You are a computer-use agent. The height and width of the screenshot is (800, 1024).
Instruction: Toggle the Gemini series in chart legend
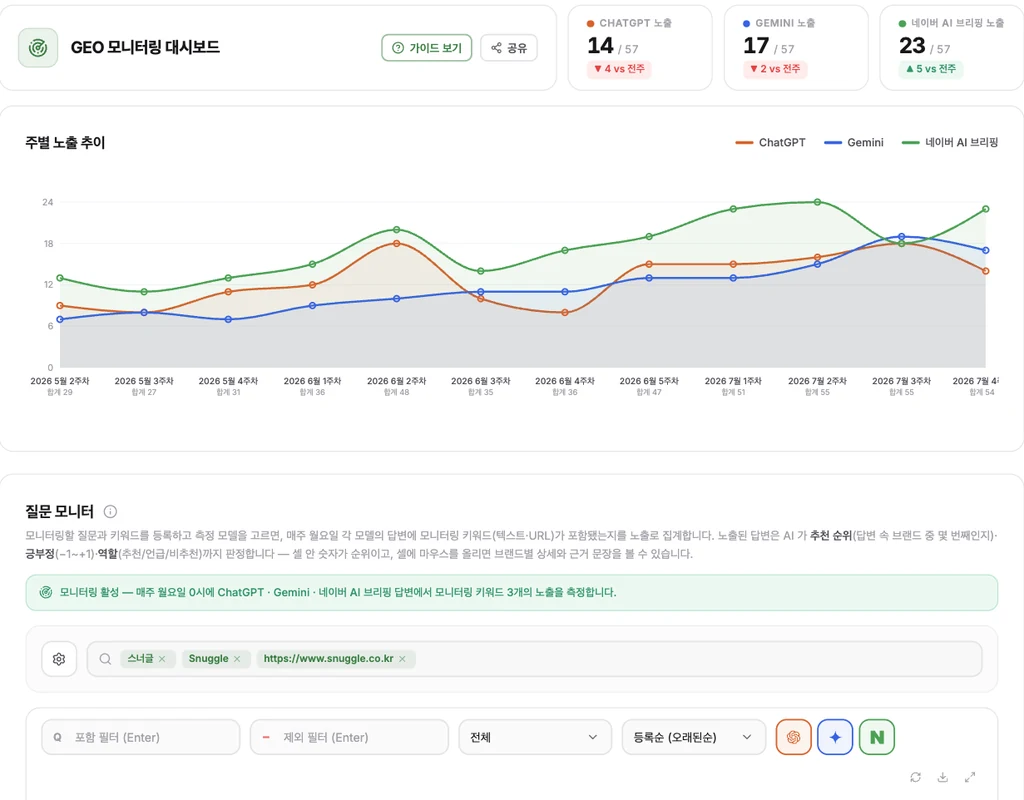[x=854, y=142]
